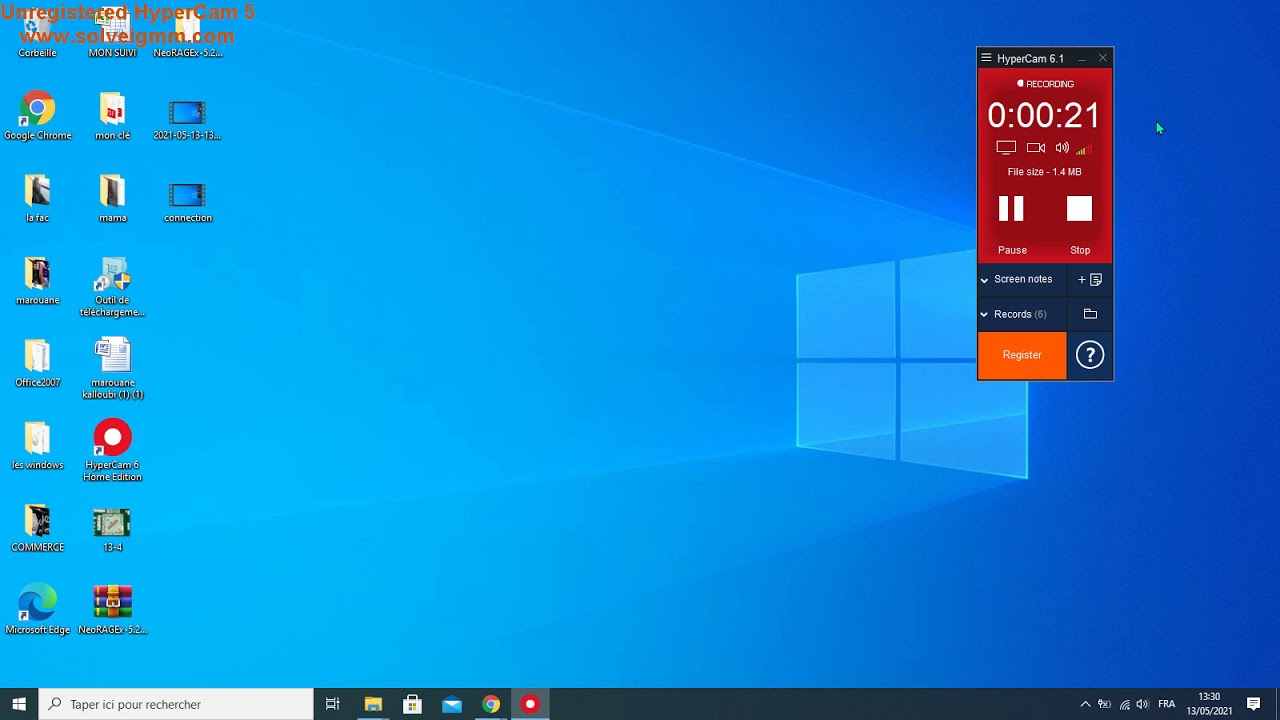Open Mail app from the taskbar
Screen dimensions: 1280x720
click(x=452, y=704)
